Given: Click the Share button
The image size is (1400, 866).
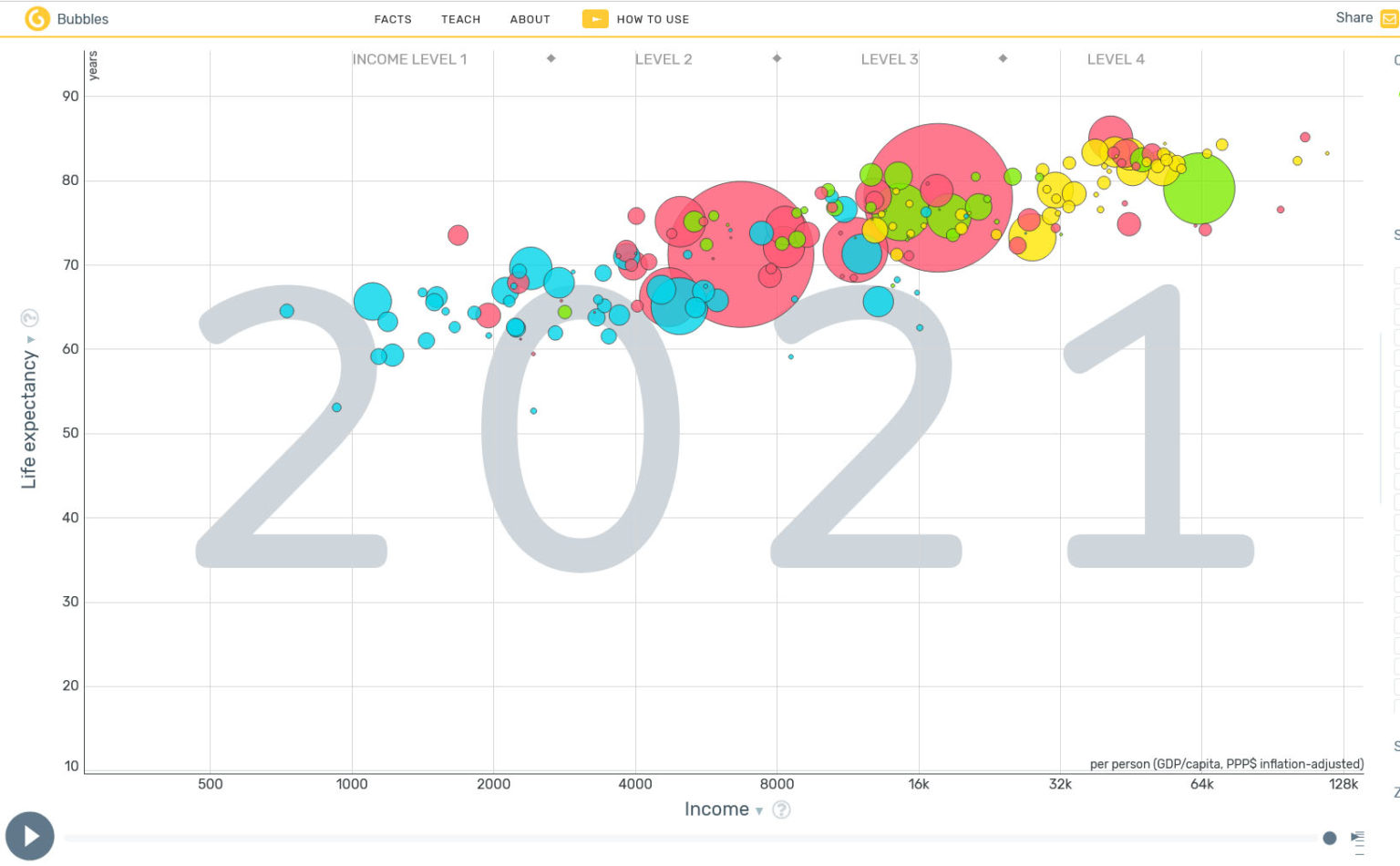Looking at the screenshot, I should (x=1354, y=17).
